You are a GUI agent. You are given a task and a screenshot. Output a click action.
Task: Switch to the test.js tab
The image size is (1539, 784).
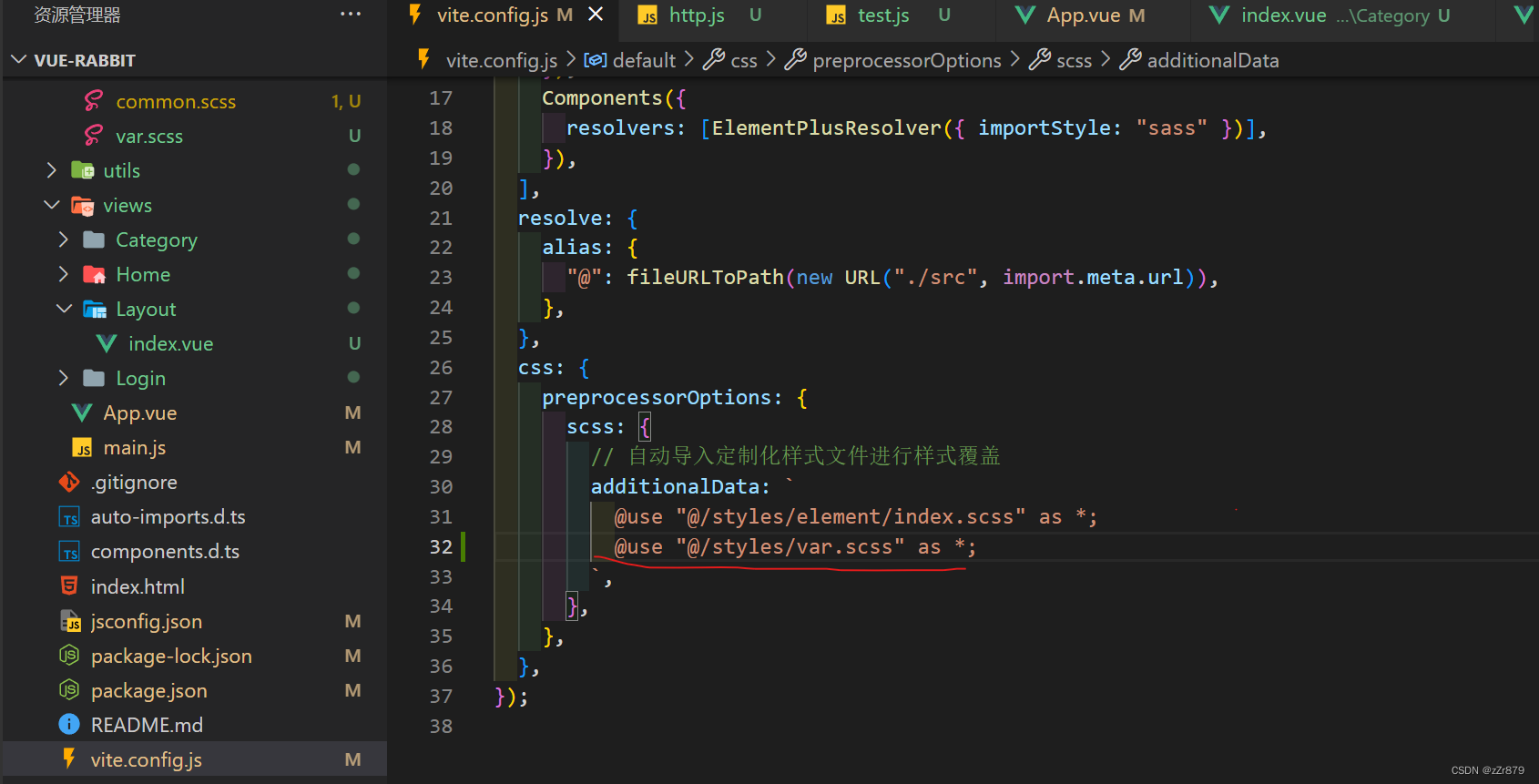click(x=902, y=15)
